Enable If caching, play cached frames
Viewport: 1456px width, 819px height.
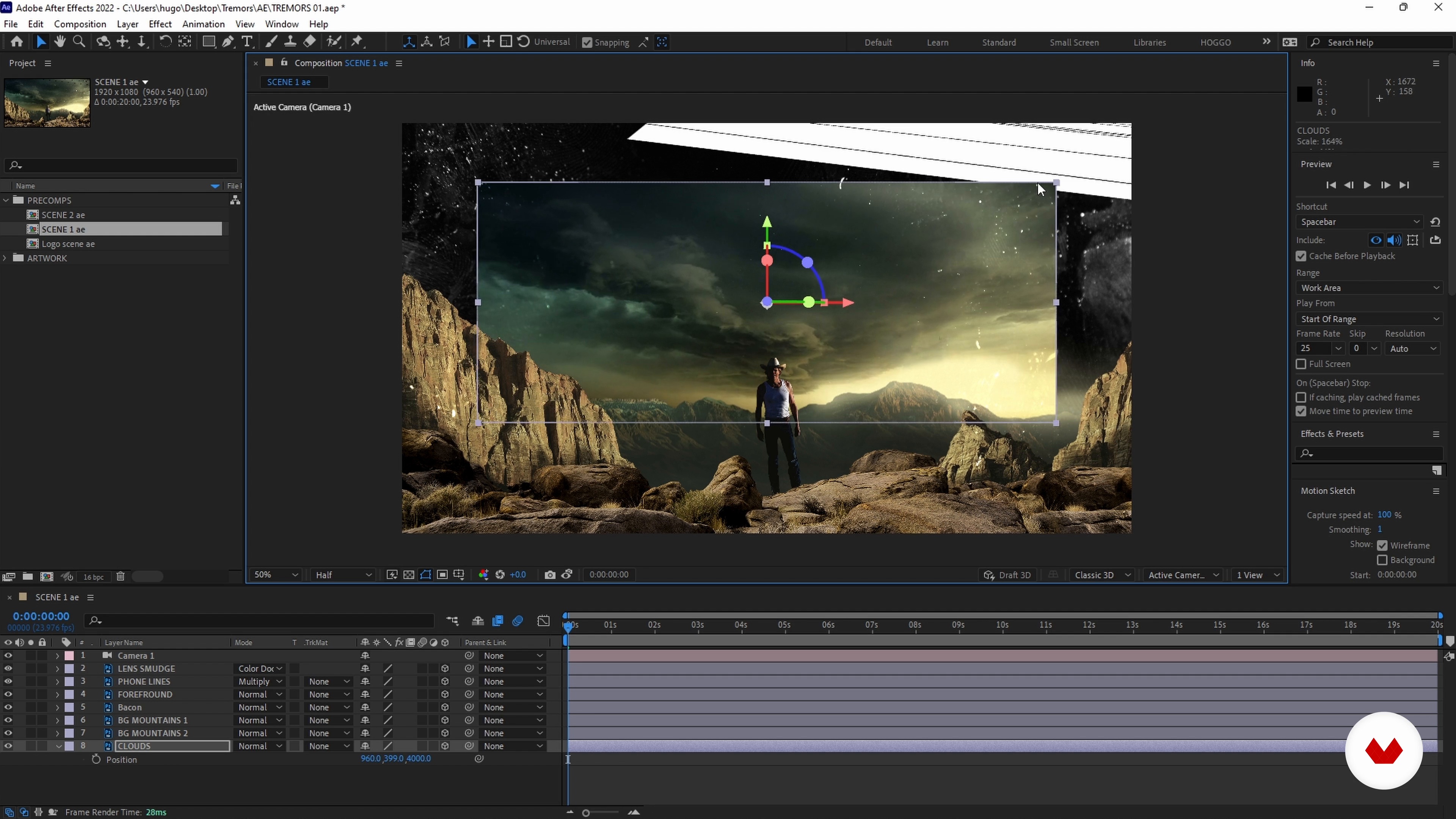click(x=1301, y=397)
